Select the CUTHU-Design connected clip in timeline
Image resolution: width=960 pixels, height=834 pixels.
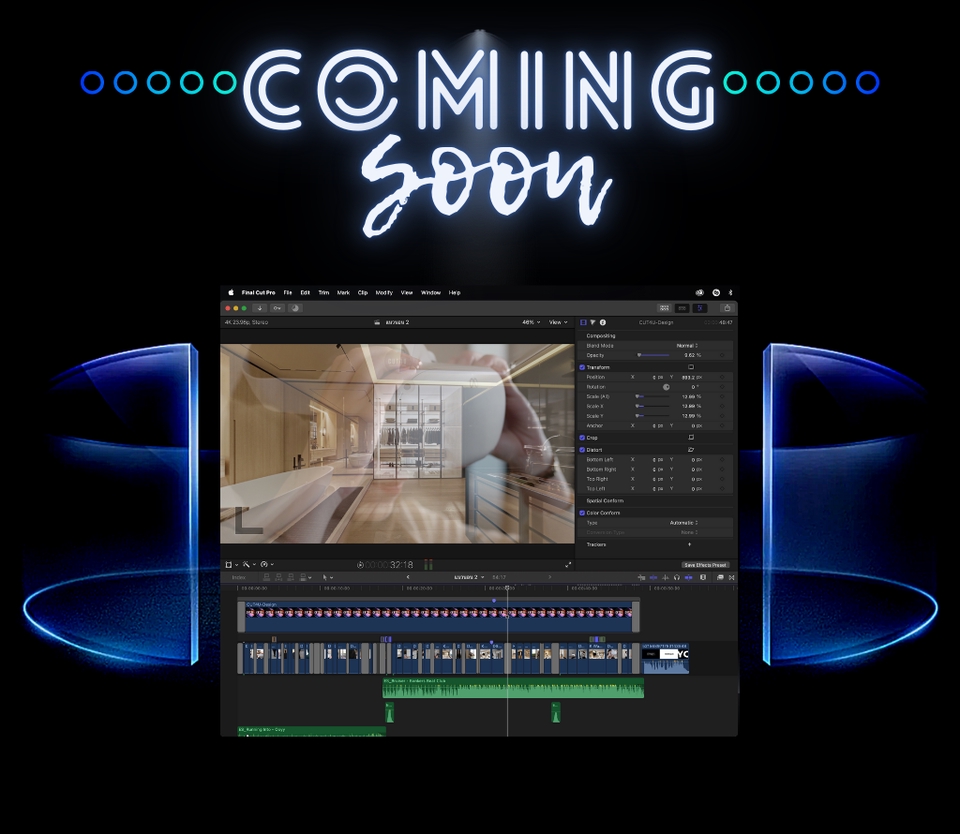click(438, 616)
